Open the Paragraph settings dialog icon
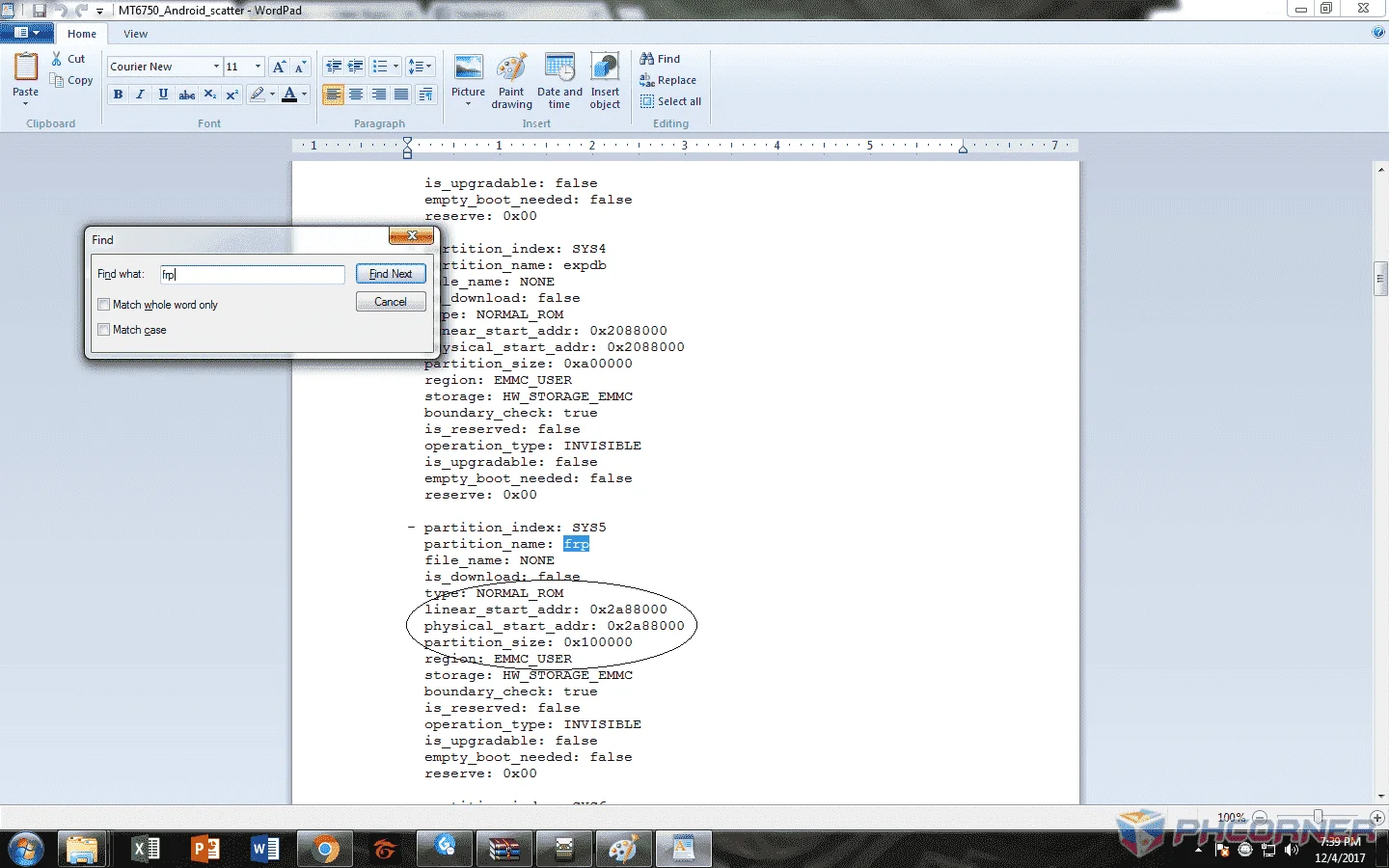 coord(425,95)
